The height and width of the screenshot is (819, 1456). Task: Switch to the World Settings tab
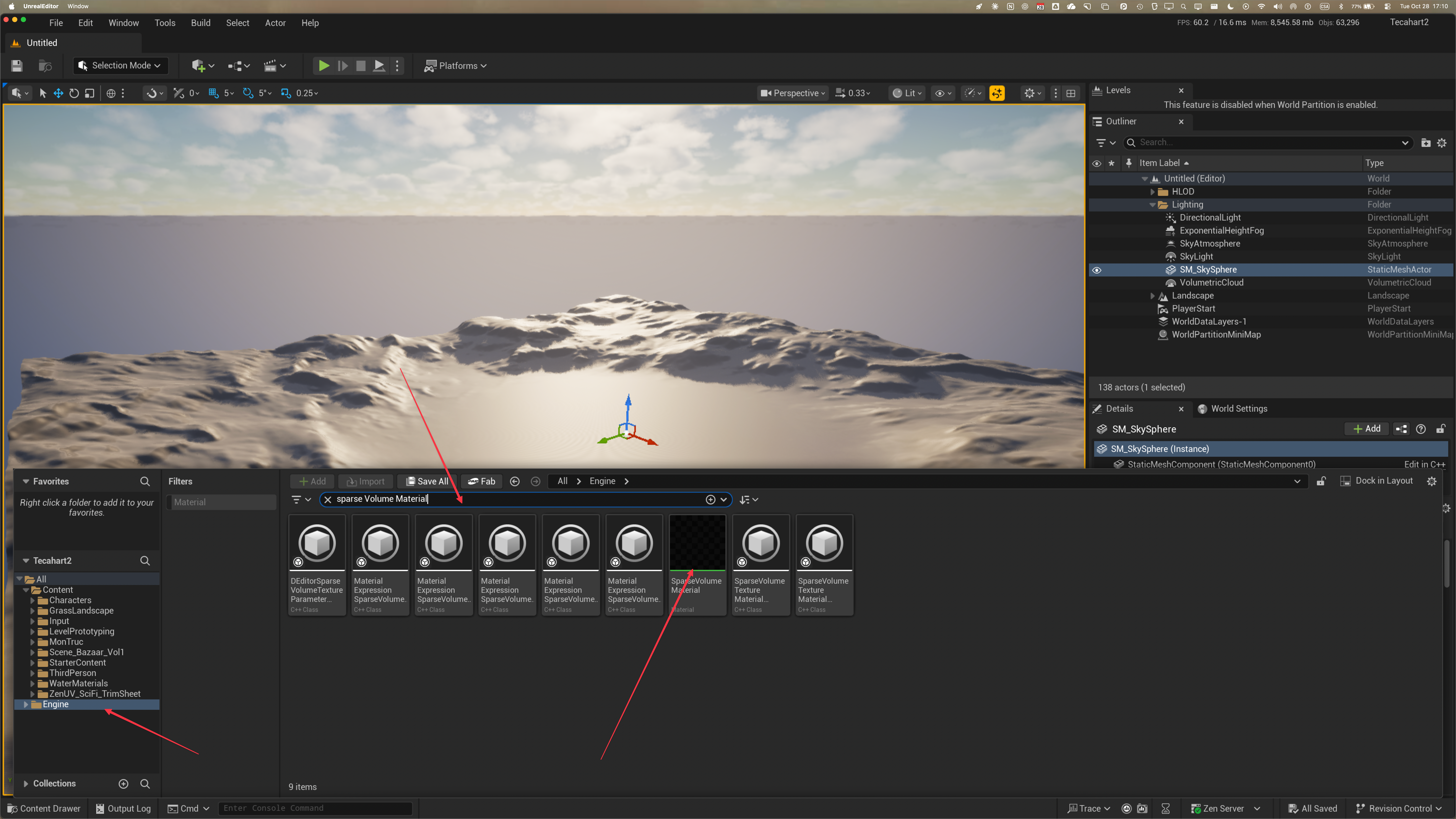pyautogui.click(x=1233, y=409)
